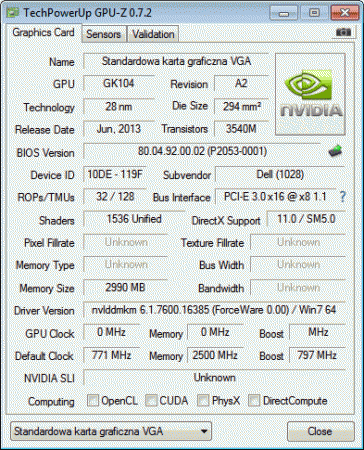Click the Pixel Fillrate Unknown field
The height and width of the screenshot is (450, 364).
pyautogui.click(x=126, y=242)
